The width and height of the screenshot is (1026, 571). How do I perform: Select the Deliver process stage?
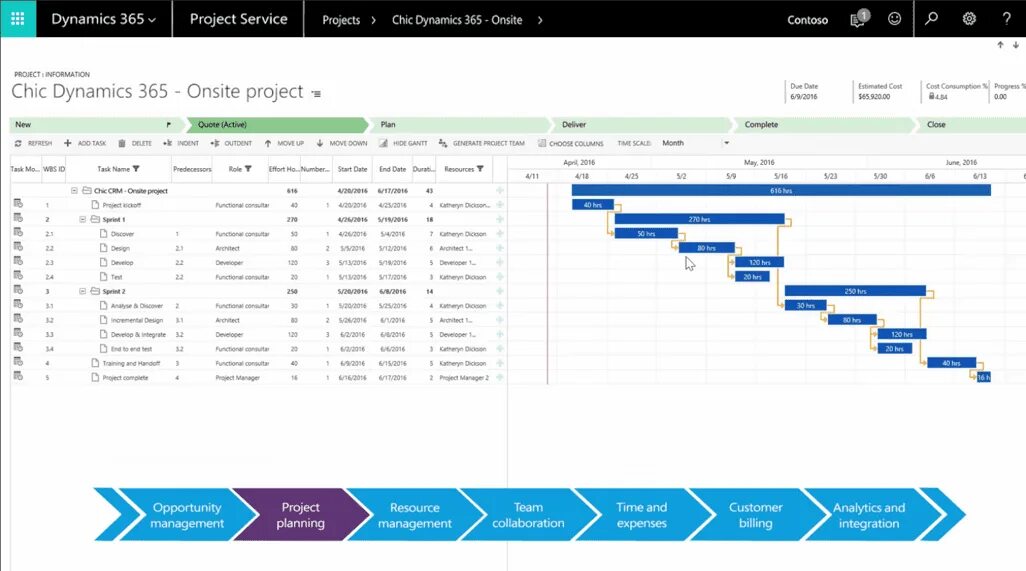640,124
